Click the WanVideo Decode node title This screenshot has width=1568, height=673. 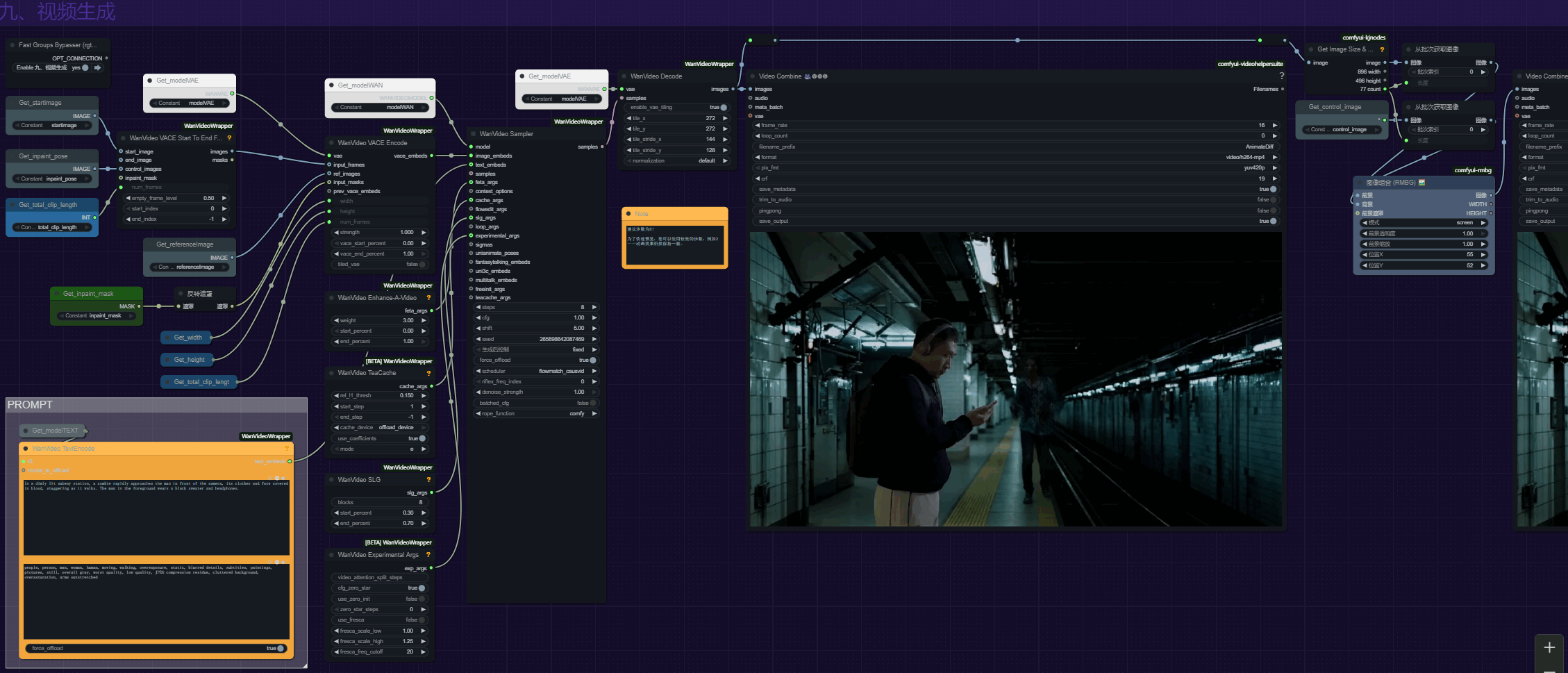pos(656,76)
